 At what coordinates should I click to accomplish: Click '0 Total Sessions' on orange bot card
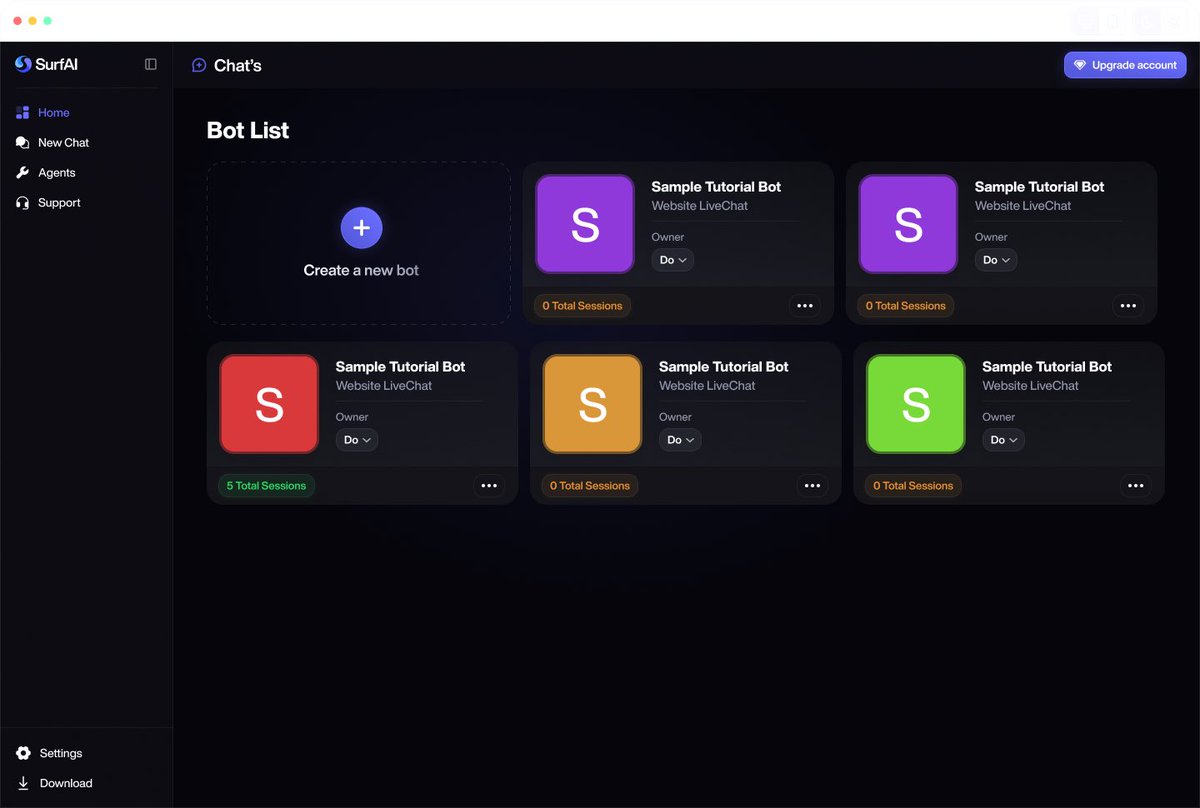(590, 486)
